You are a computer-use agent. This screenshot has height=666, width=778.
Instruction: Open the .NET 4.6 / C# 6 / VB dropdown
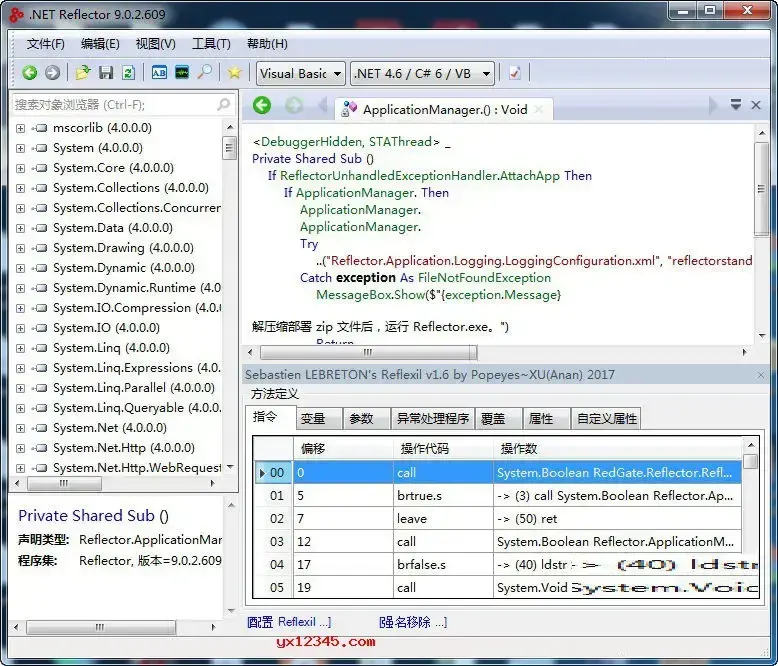[422, 73]
